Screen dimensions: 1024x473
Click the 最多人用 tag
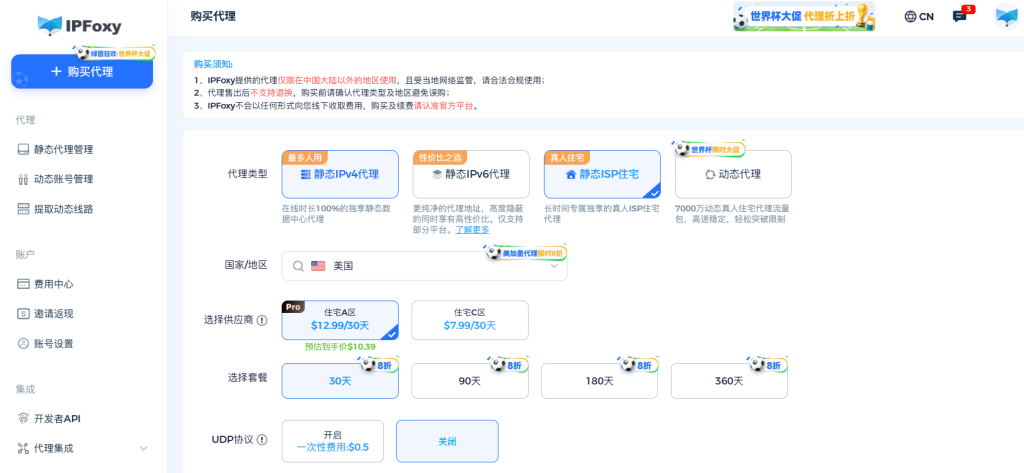point(305,157)
